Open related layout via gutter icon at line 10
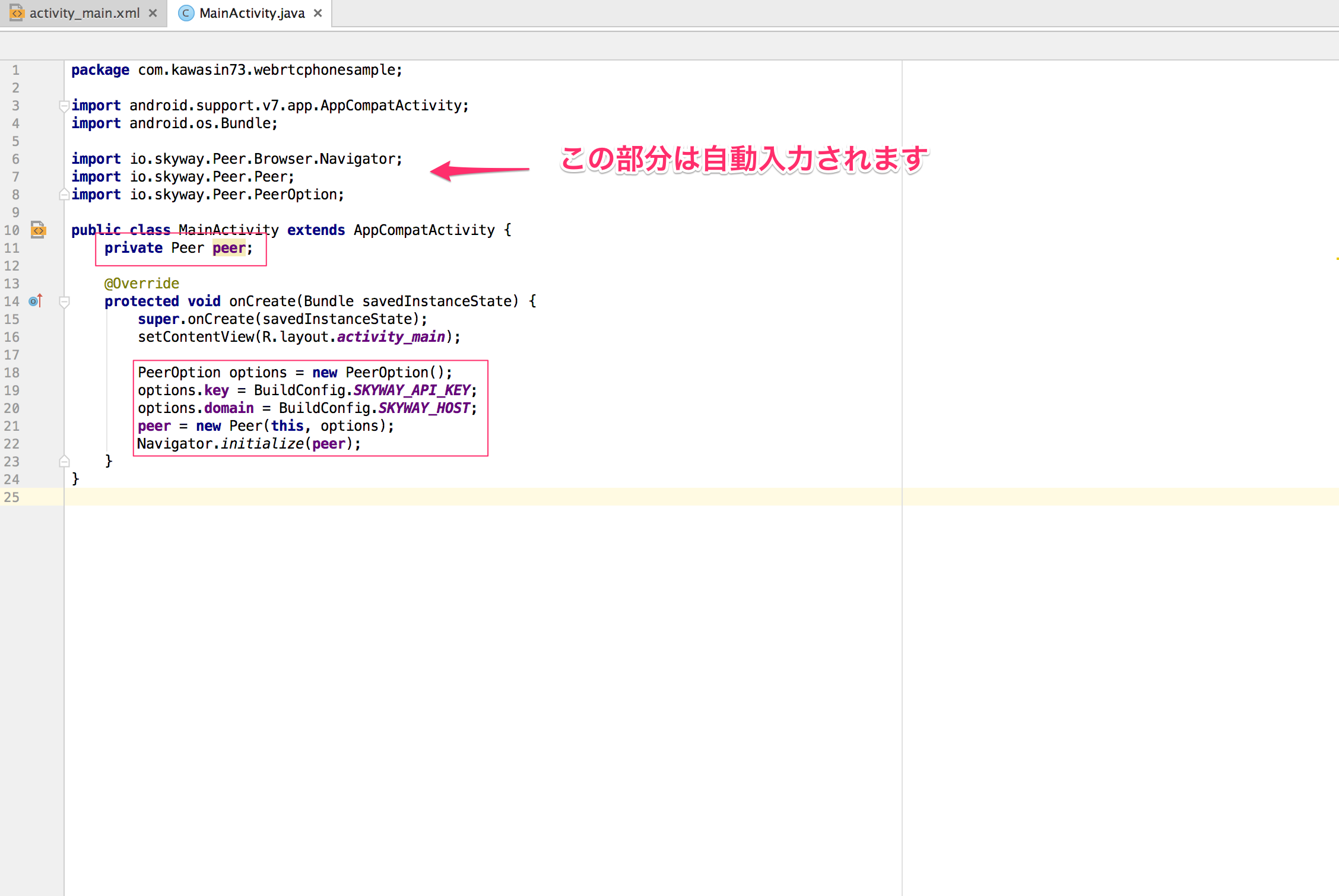 (x=38, y=230)
